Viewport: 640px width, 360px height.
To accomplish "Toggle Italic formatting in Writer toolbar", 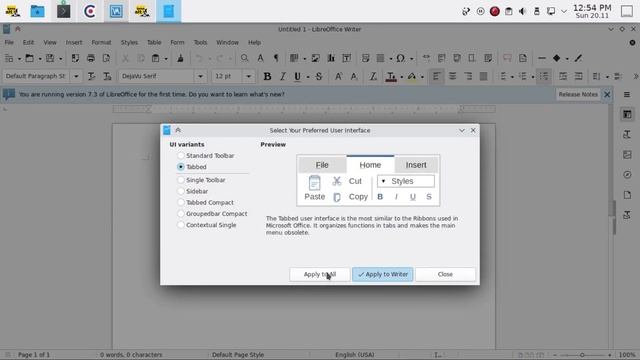I will pyautogui.click(x=282, y=76).
